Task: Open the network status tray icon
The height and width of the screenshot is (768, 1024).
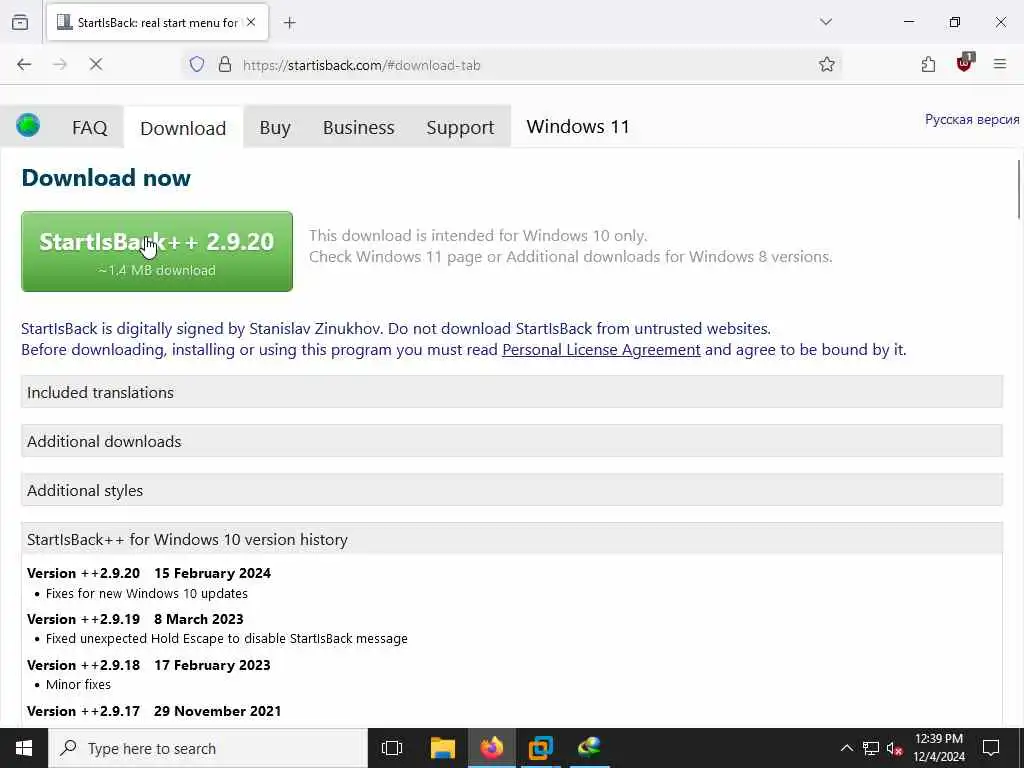Action: 871,748
